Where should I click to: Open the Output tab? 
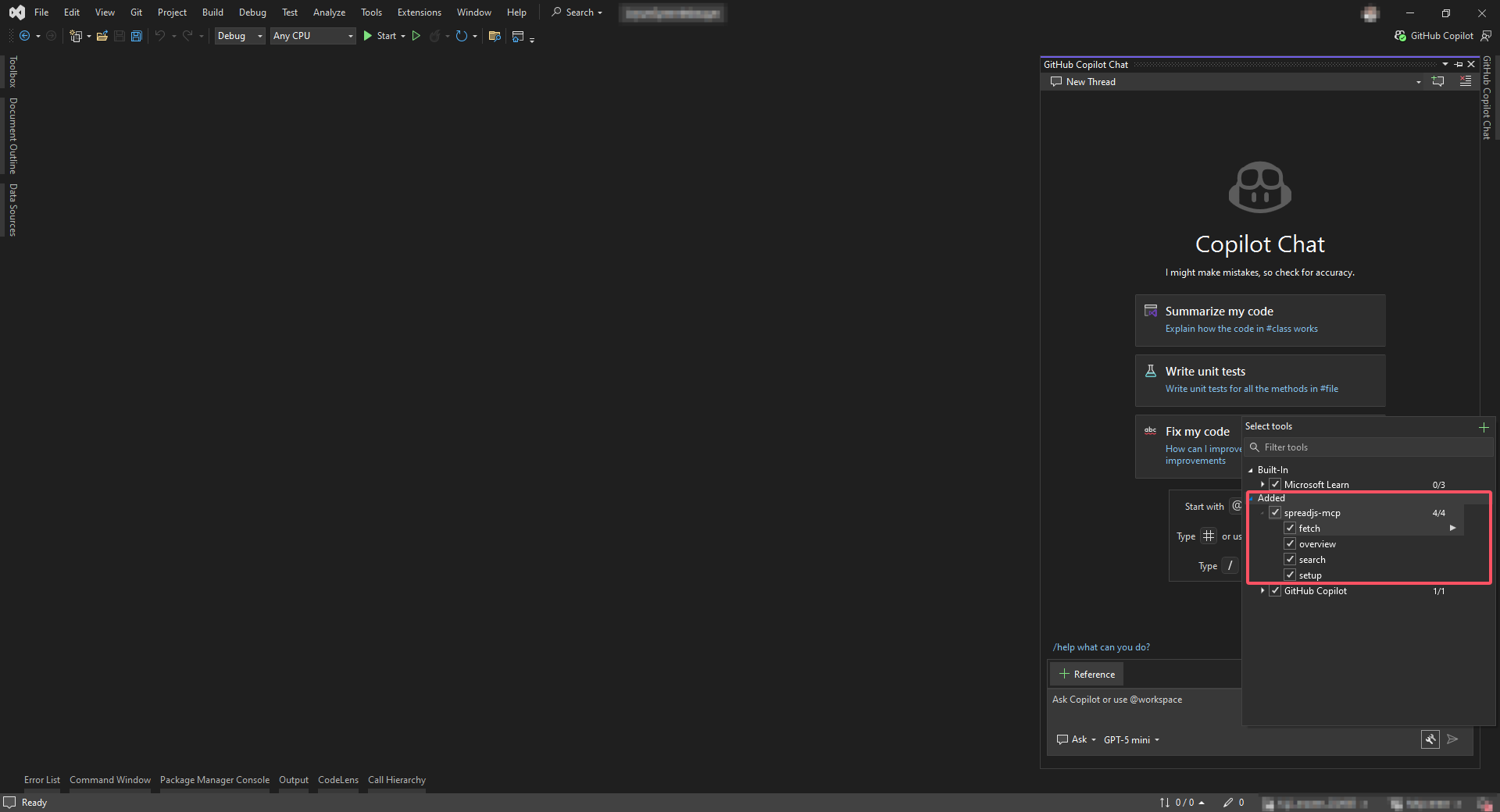click(294, 780)
